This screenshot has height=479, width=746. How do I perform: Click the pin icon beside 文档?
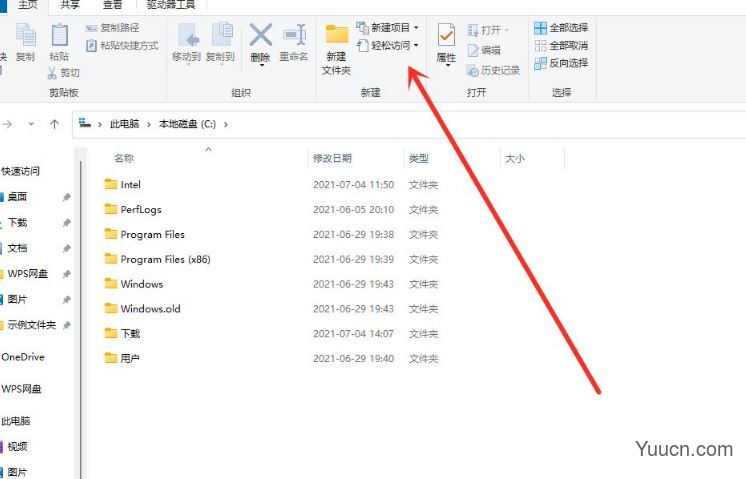click(67, 248)
